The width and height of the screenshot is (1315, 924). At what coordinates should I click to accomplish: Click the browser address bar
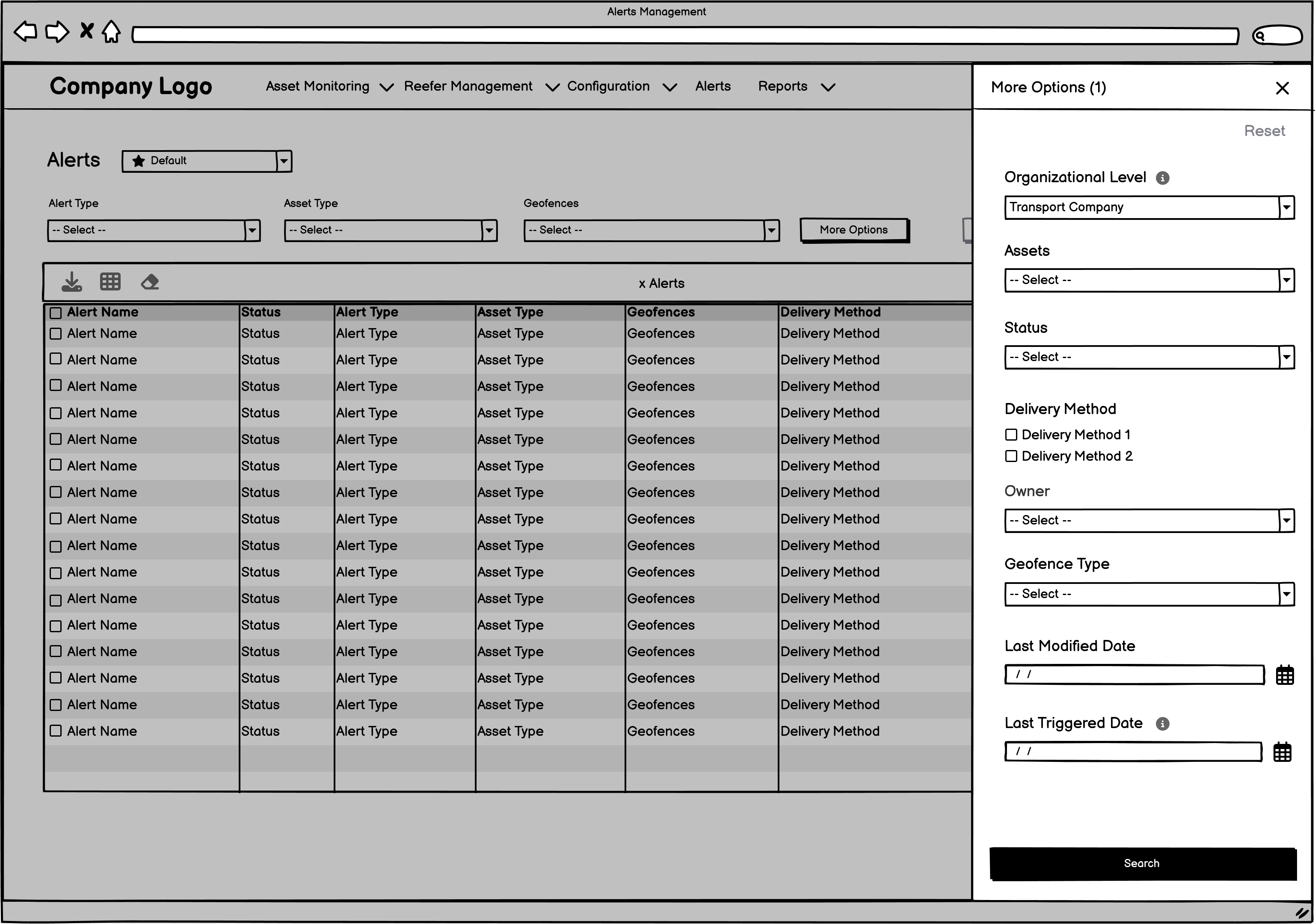685,36
